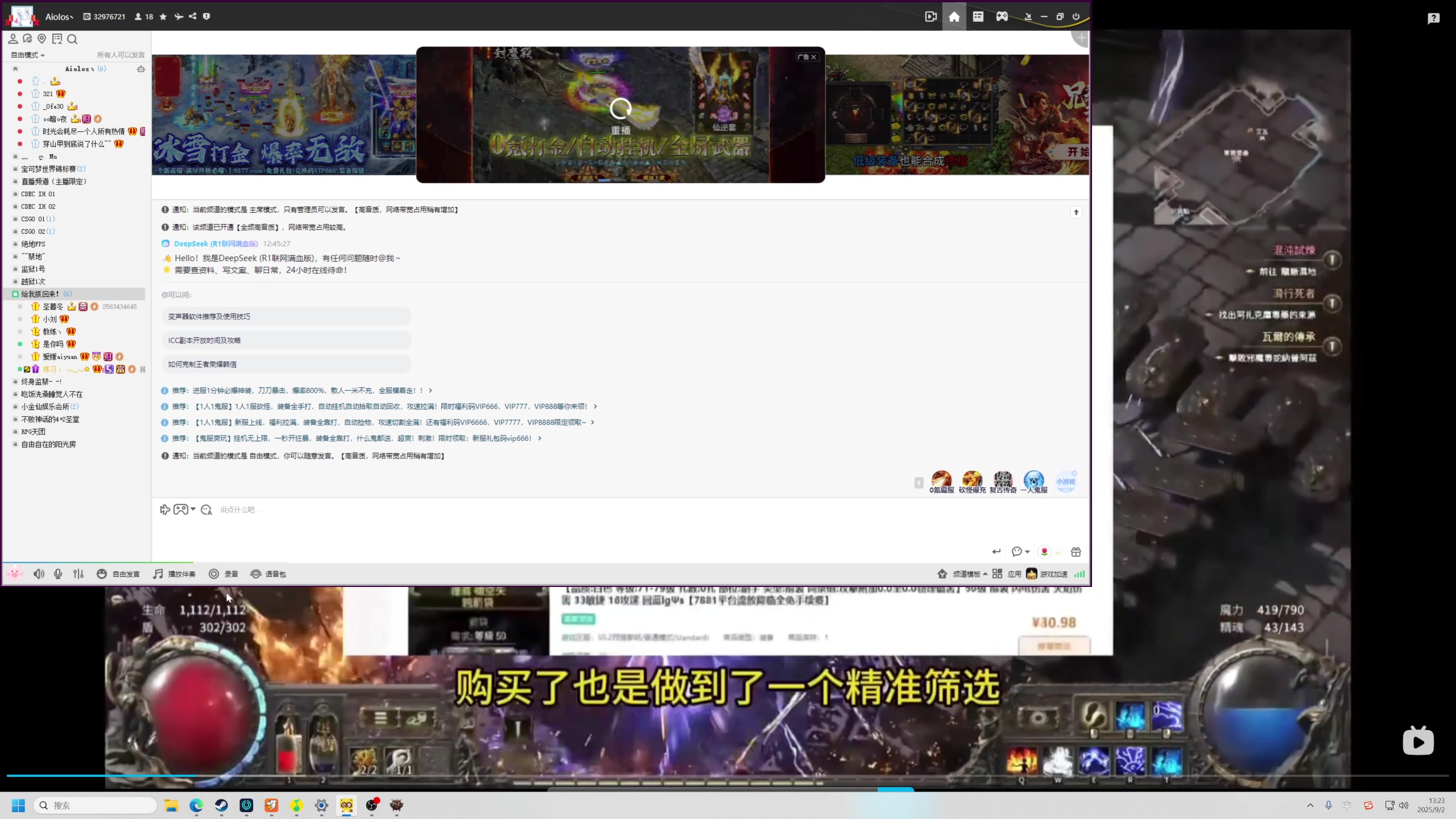Viewport: 1456px width, 819px height.
Task: Open the channel bulletin list icon
Action: pyautogui.click(x=57, y=39)
